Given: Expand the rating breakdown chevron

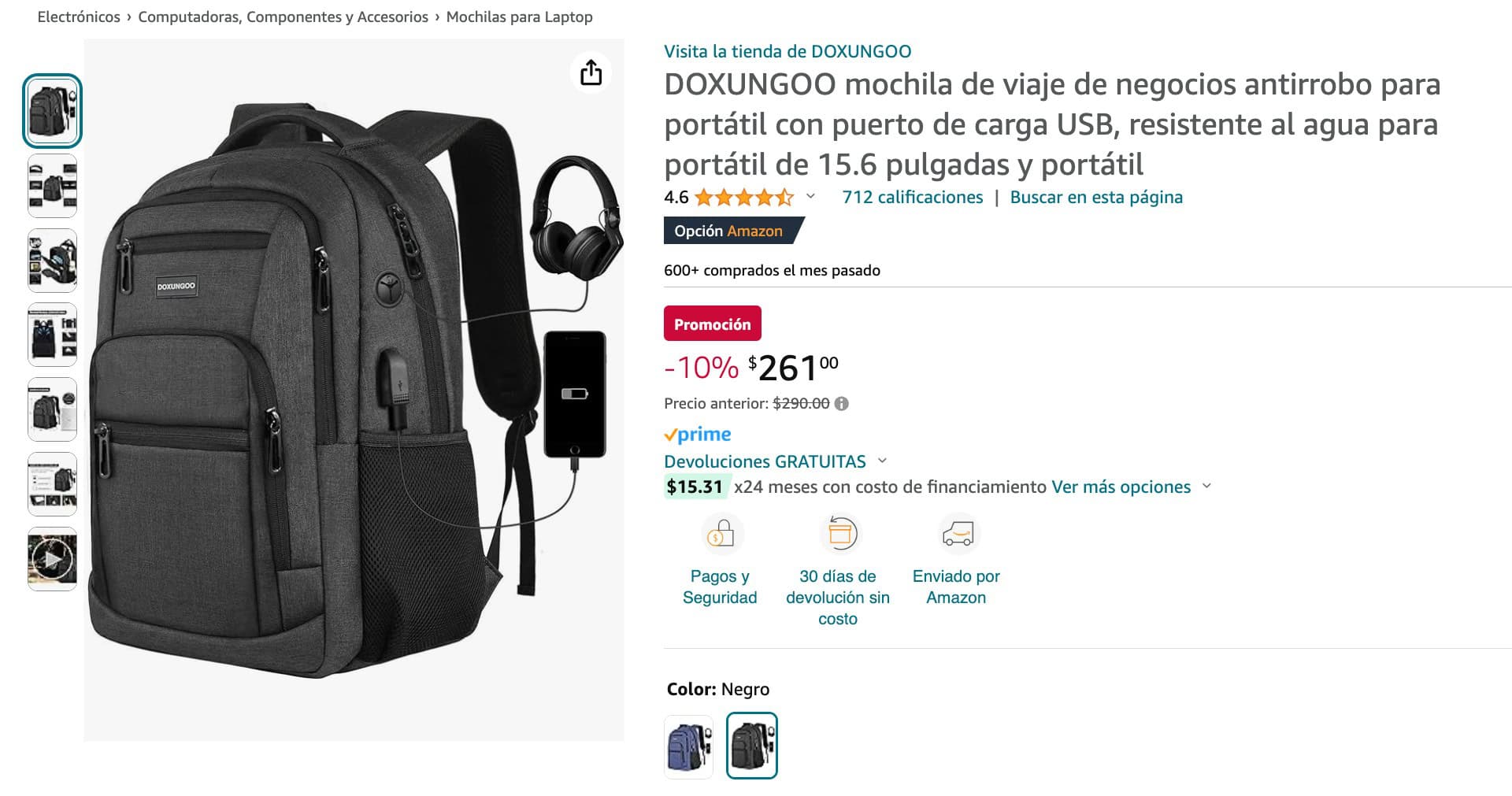Looking at the screenshot, I should 810,197.
